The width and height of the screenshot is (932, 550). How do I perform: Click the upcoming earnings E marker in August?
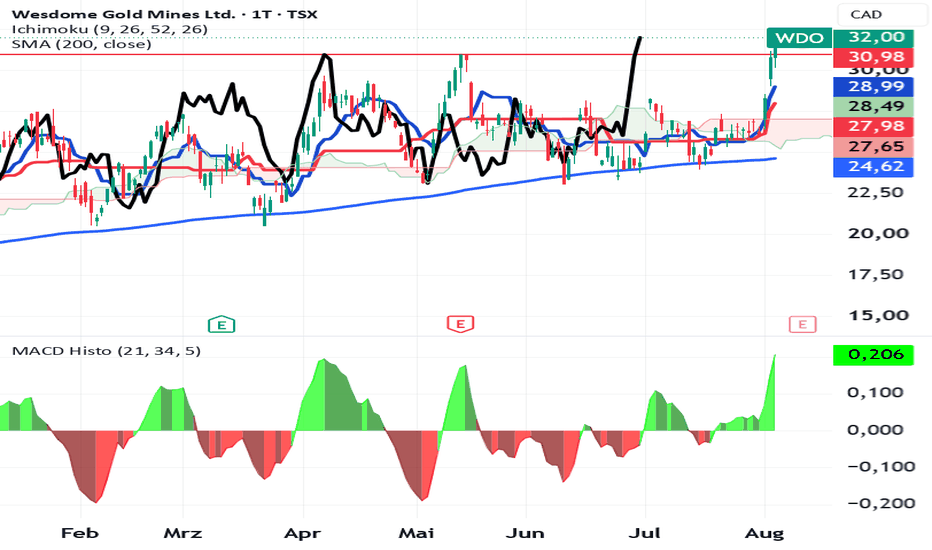point(802,324)
